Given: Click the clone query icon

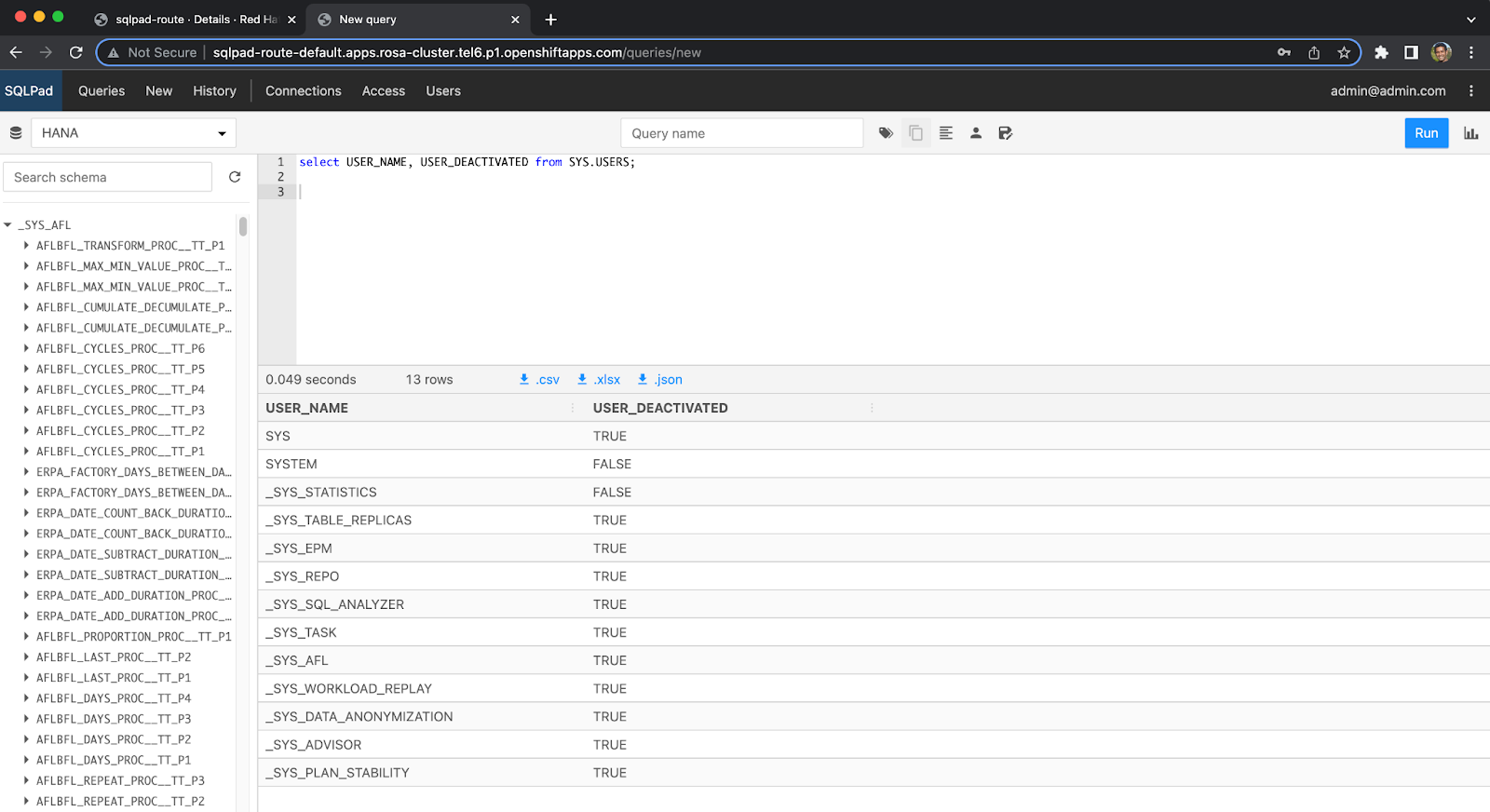Looking at the screenshot, I should tap(915, 133).
